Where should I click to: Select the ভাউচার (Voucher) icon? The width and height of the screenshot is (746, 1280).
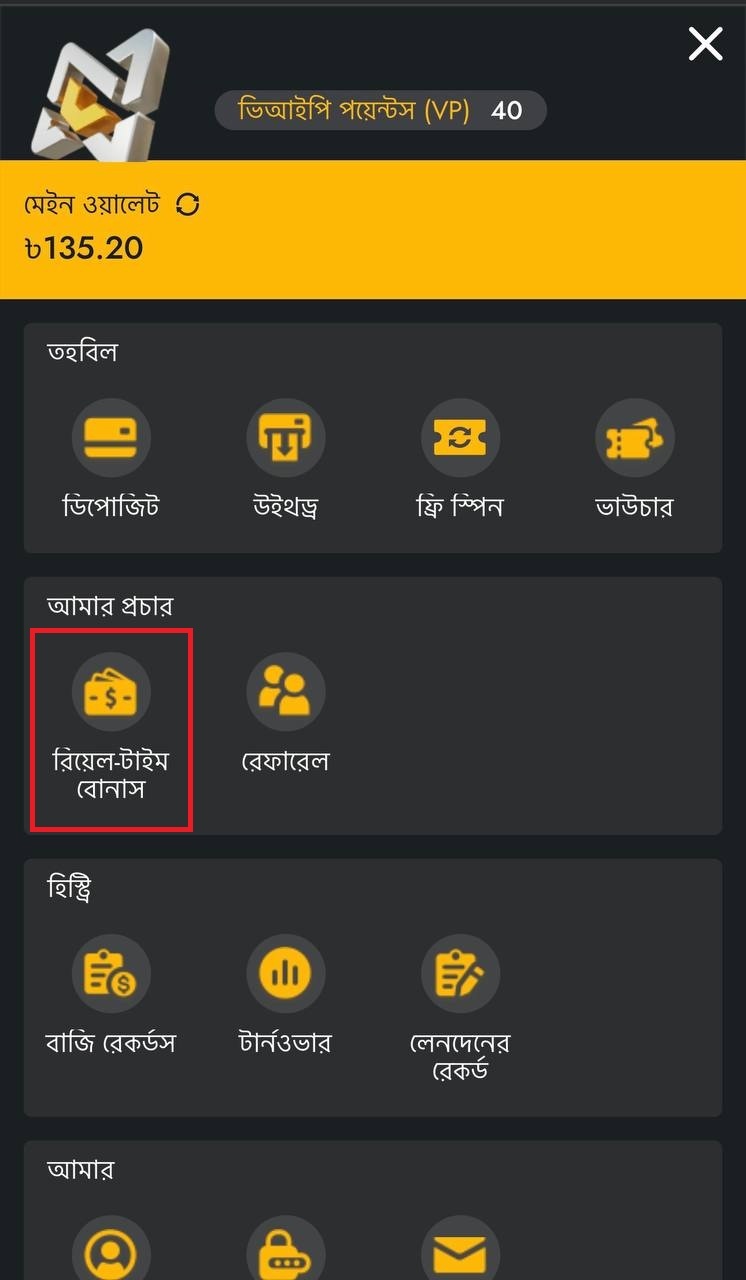coord(634,438)
